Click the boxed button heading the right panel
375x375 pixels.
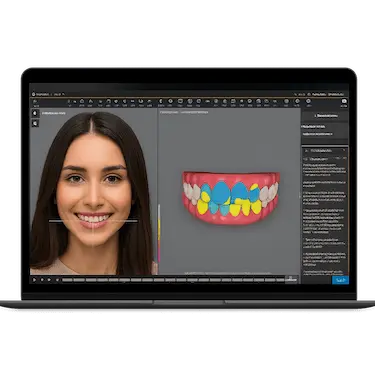point(326,116)
